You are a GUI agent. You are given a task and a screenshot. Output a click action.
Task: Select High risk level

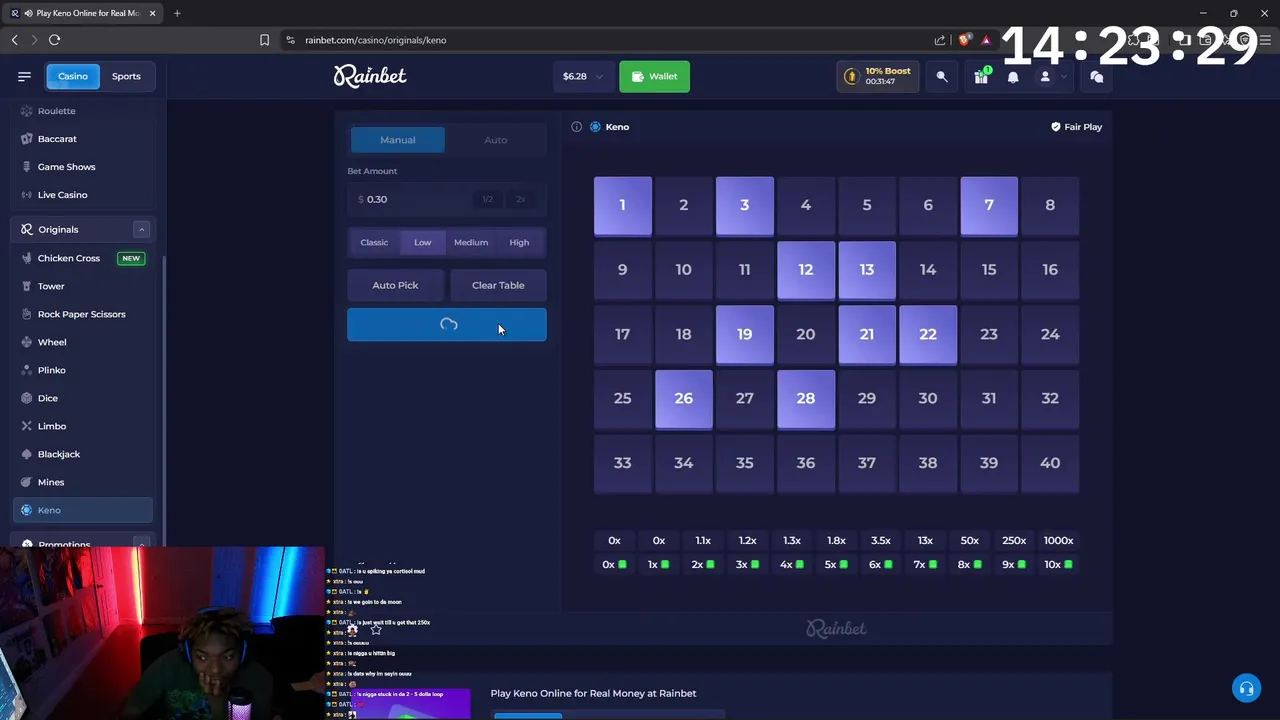(x=519, y=242)
